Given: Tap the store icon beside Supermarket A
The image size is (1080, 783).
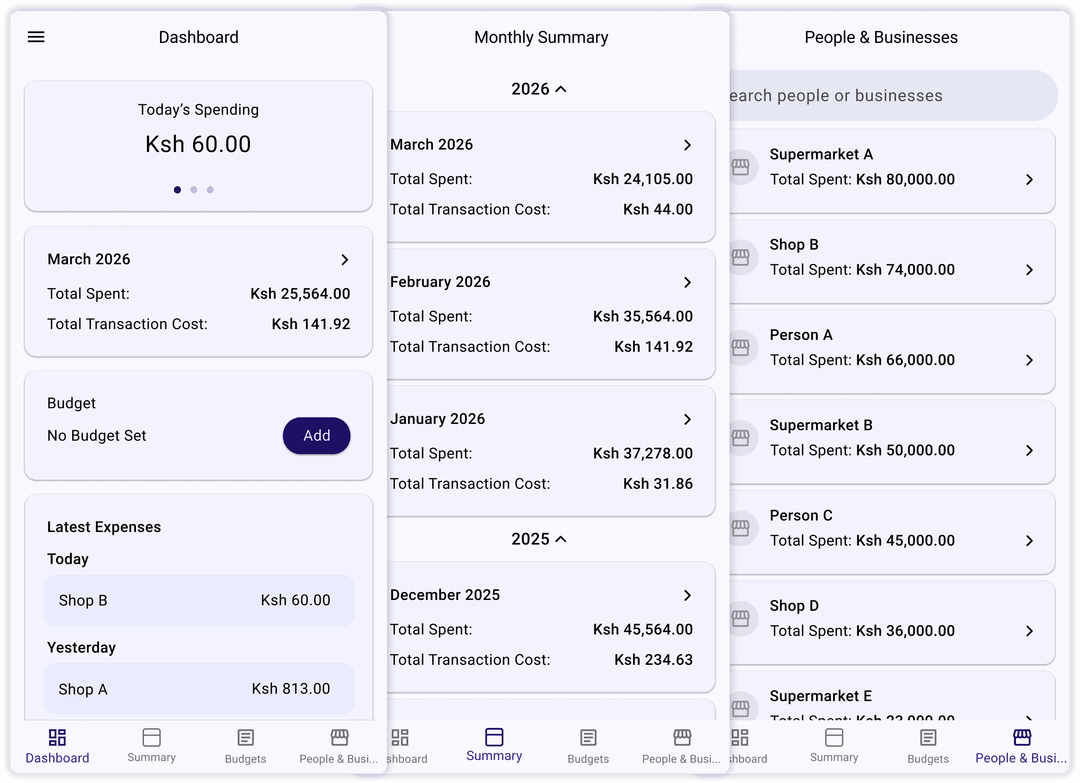Looking at the screenshot, I should 740,167.
